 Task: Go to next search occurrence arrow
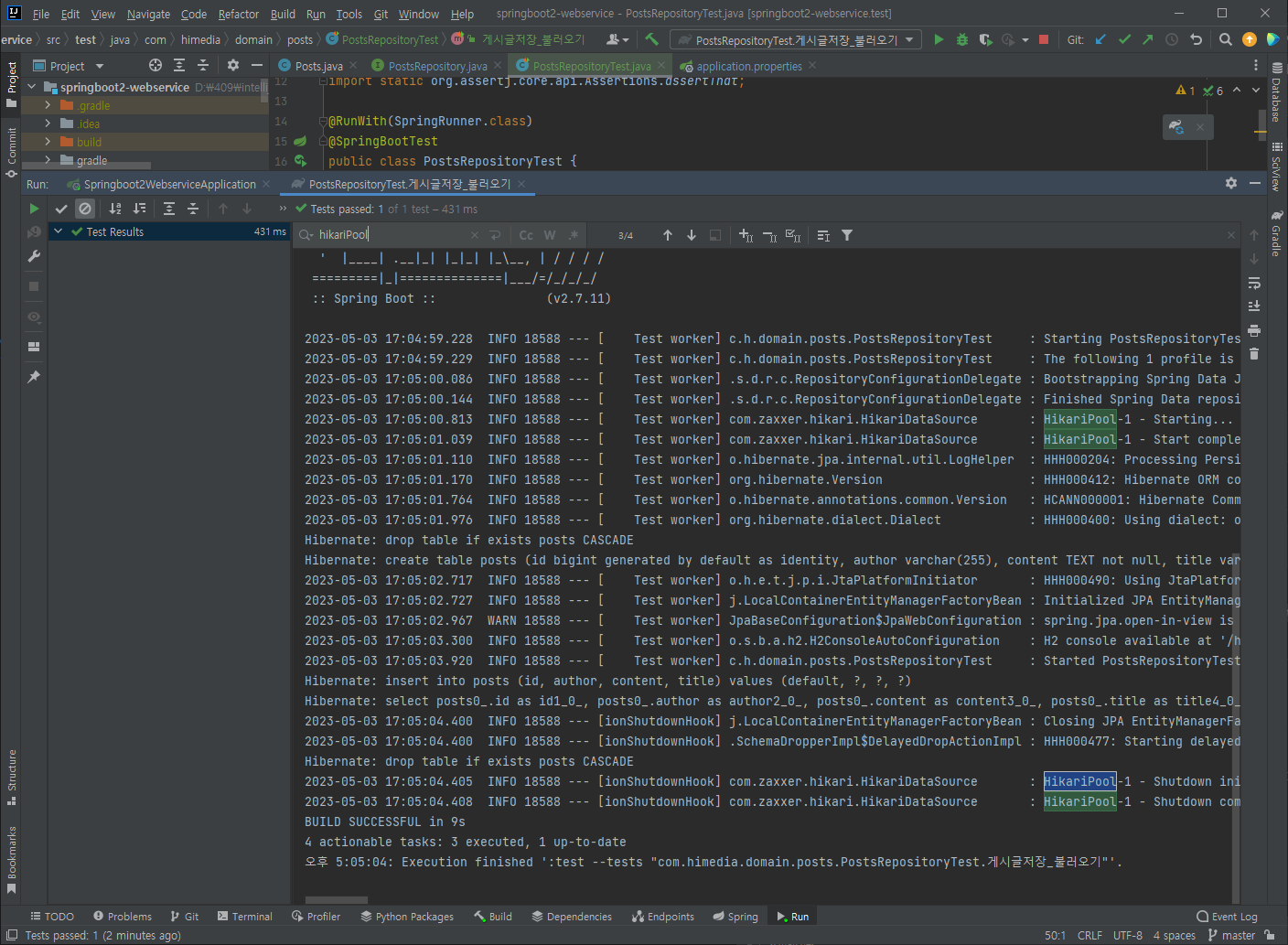(692, 235)
